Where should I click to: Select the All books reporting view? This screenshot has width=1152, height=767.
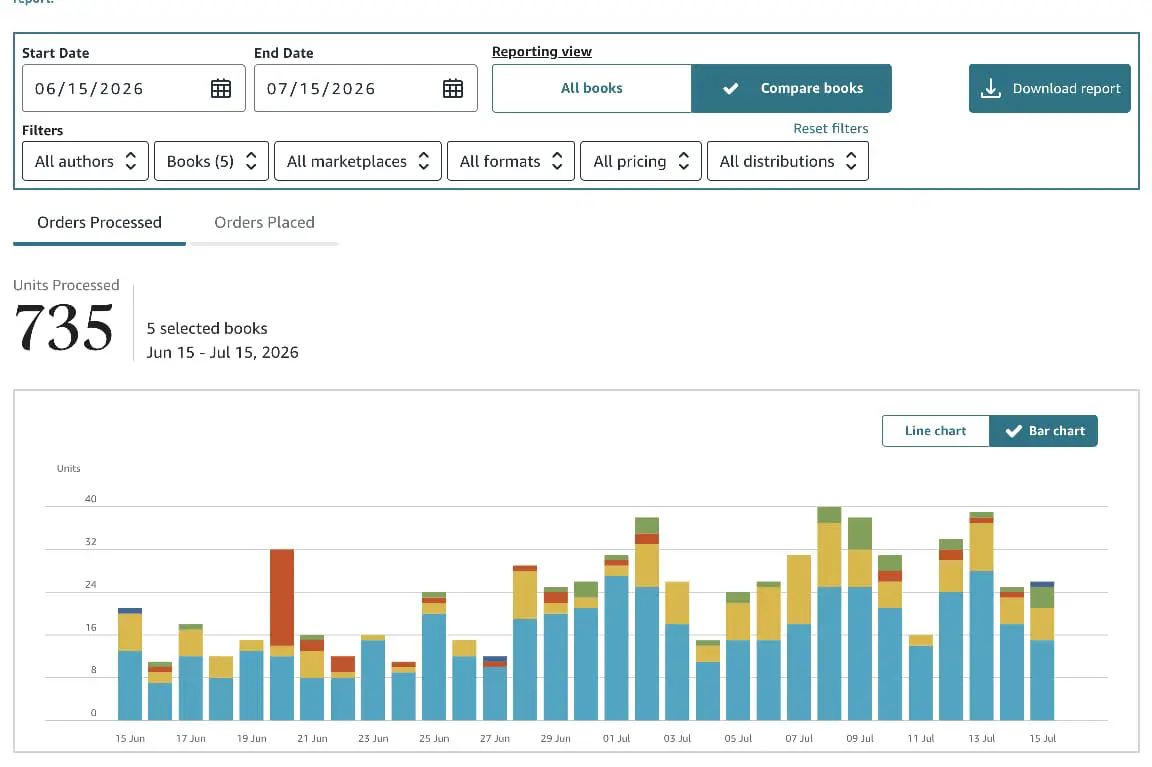(x=591, y=88)
